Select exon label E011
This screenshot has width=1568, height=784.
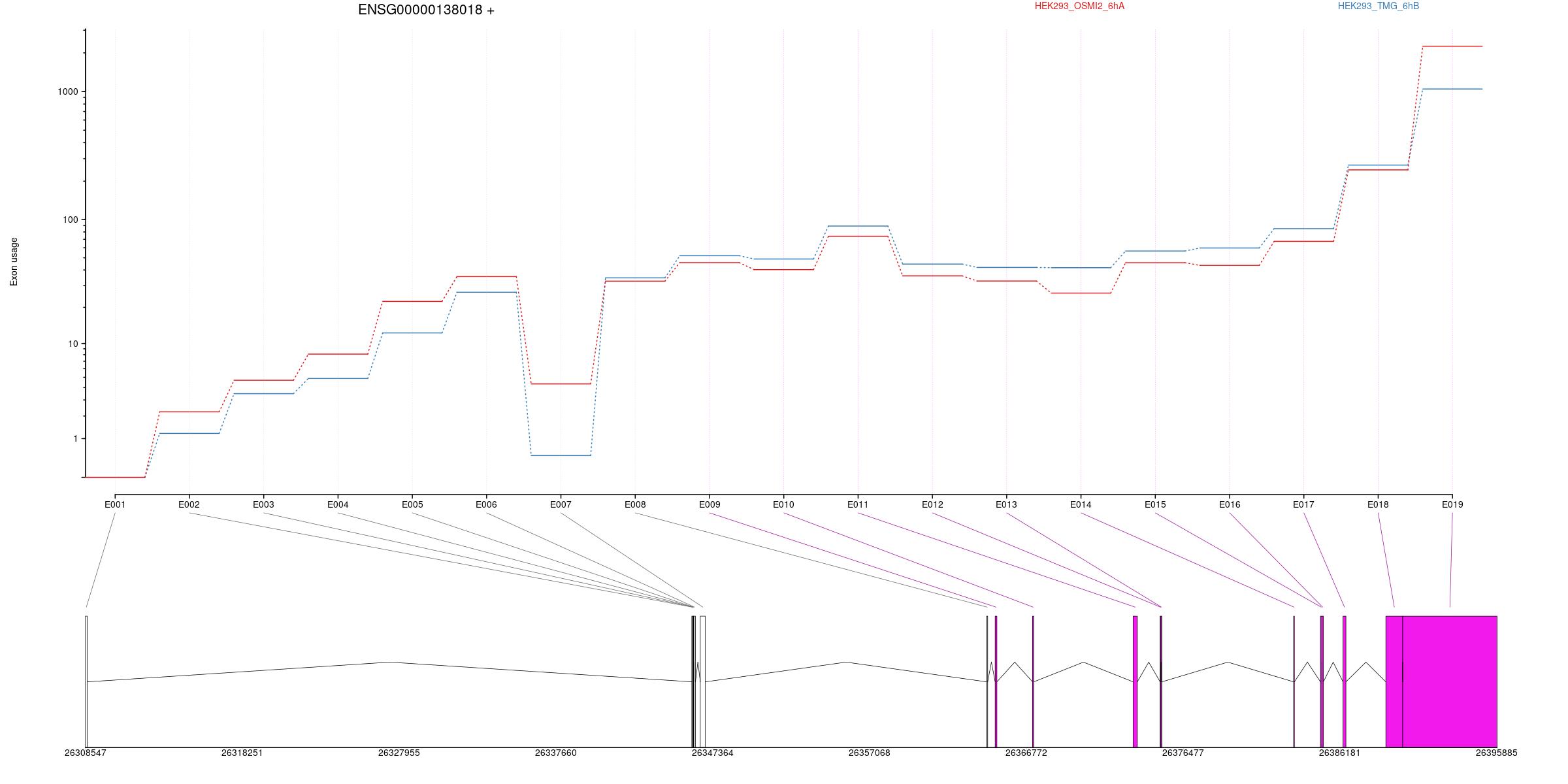[858, 504]
